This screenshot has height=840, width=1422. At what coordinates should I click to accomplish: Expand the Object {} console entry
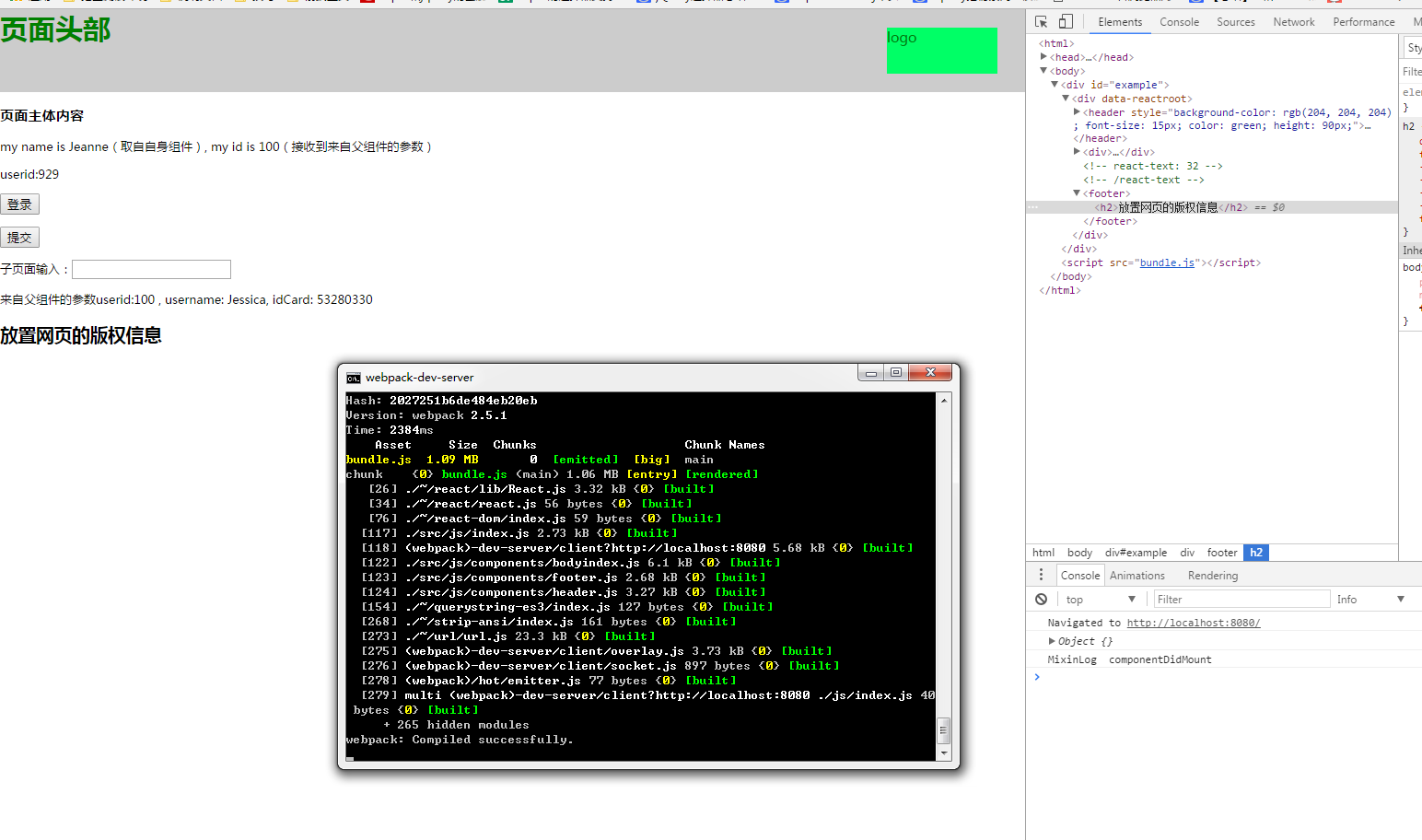pos(1052,641)
